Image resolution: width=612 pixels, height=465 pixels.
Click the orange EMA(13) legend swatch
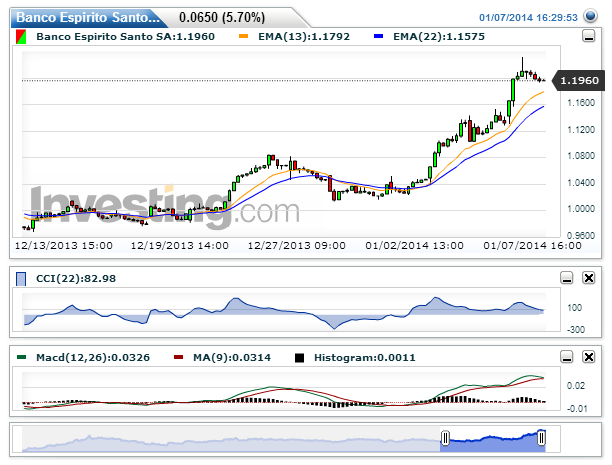244,36
